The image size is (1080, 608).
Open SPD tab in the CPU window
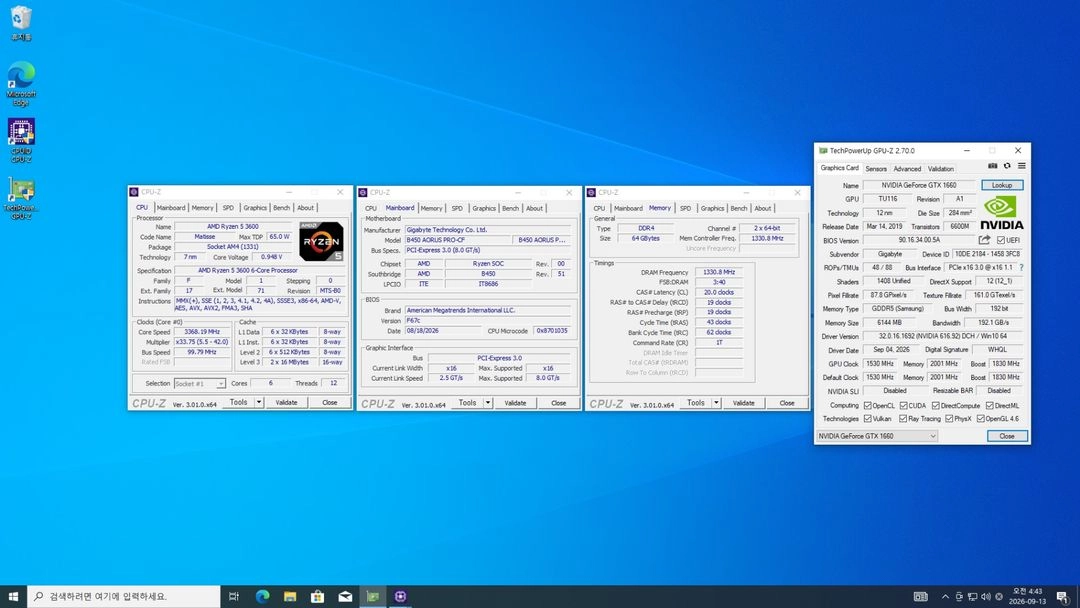coord(228,208)
